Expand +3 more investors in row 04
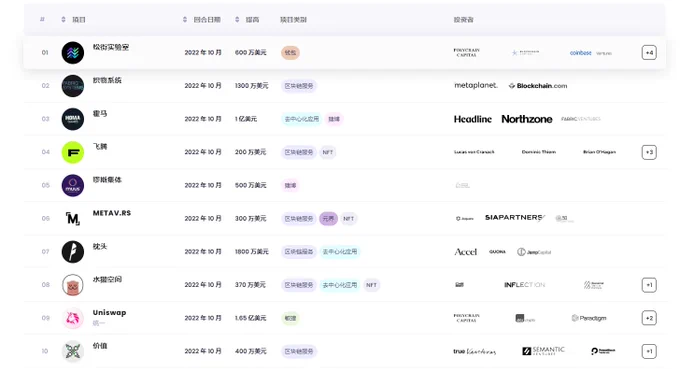The width and height of the screenshot is (680, 387). coord(649,152)
